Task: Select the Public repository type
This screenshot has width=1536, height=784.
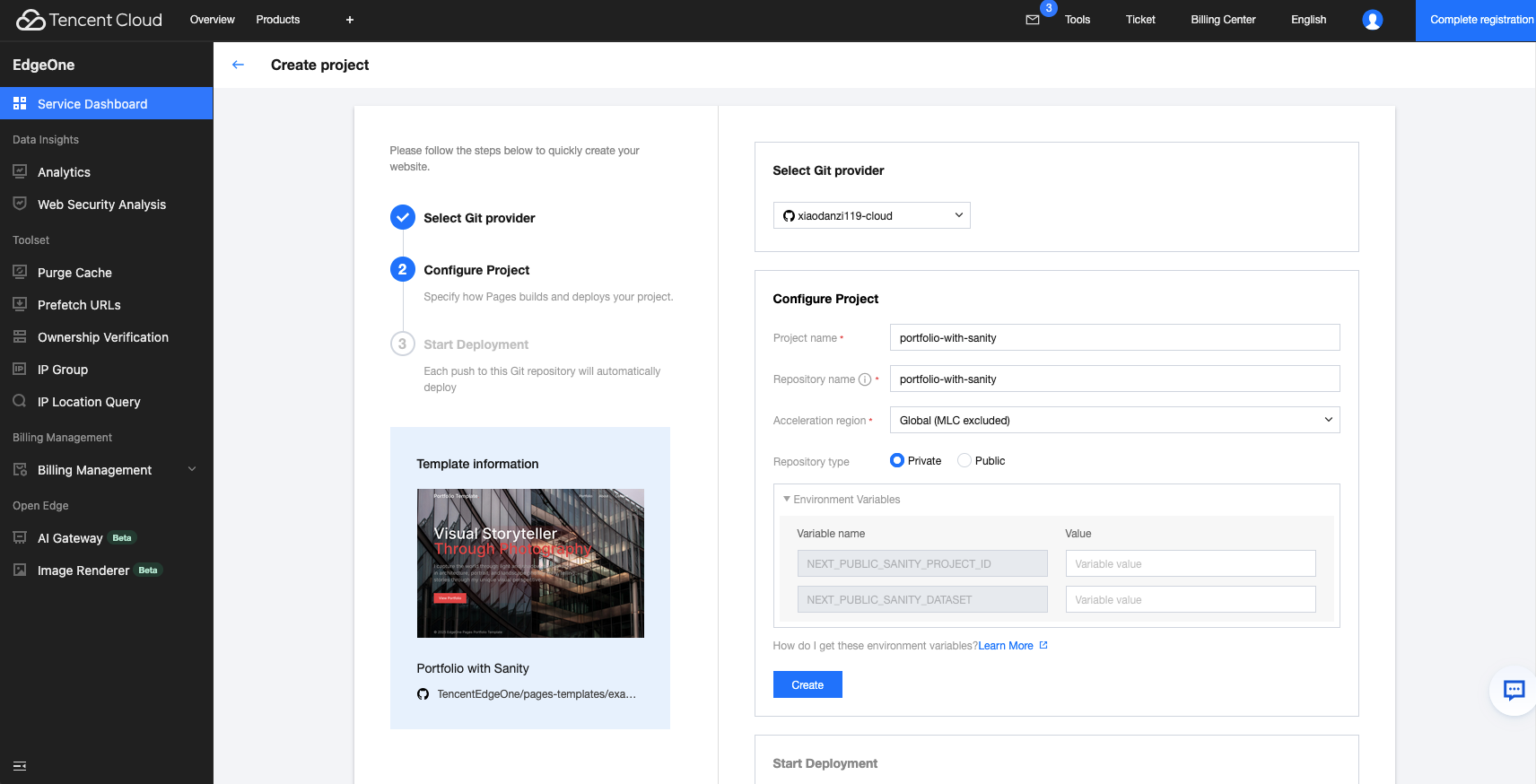Action: click(x=964, y=461)
